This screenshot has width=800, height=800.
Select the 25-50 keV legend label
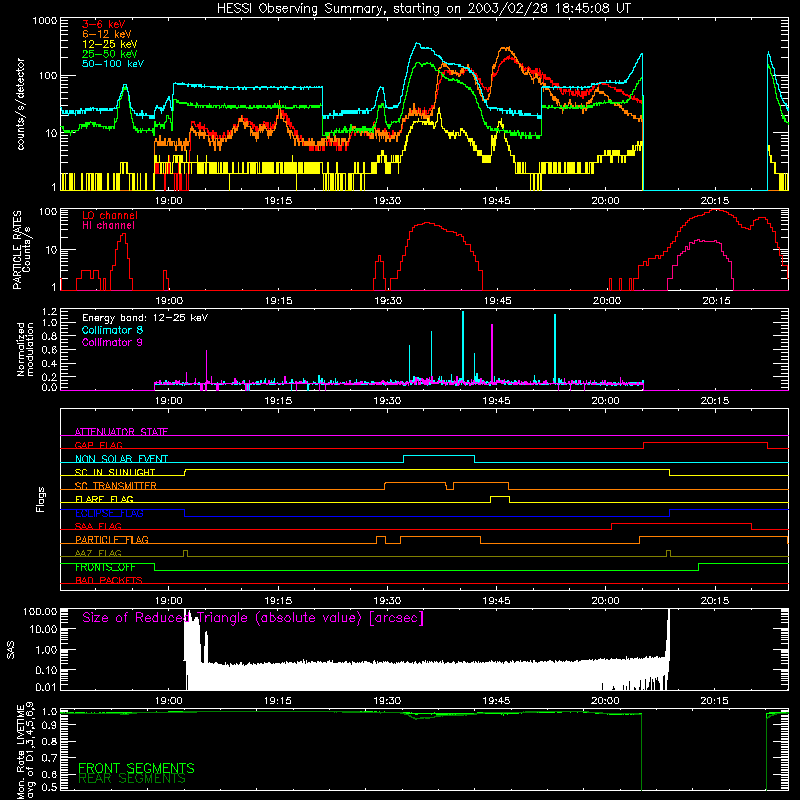click(x=110, y=54)
